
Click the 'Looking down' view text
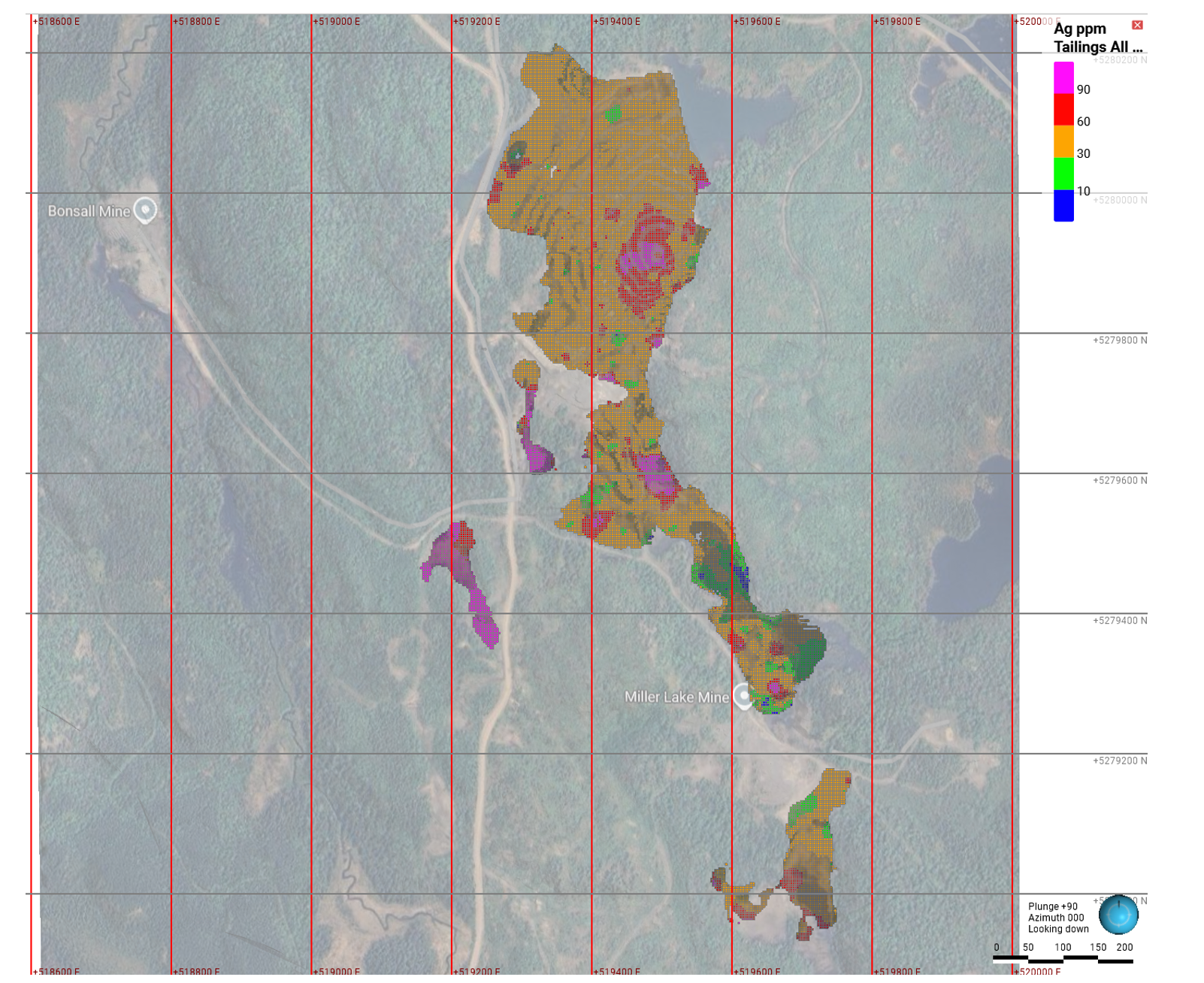1058,929
